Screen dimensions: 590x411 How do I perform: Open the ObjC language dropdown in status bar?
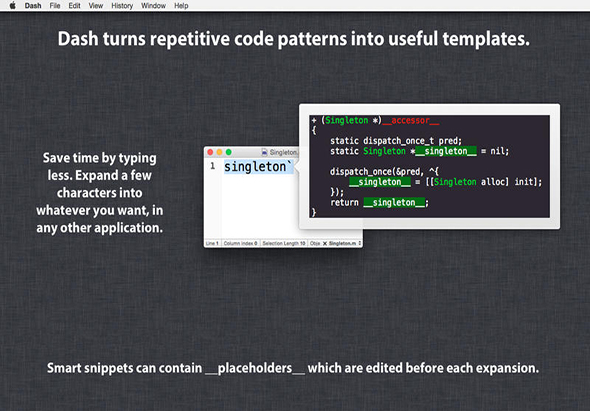[x=315, y=244]
